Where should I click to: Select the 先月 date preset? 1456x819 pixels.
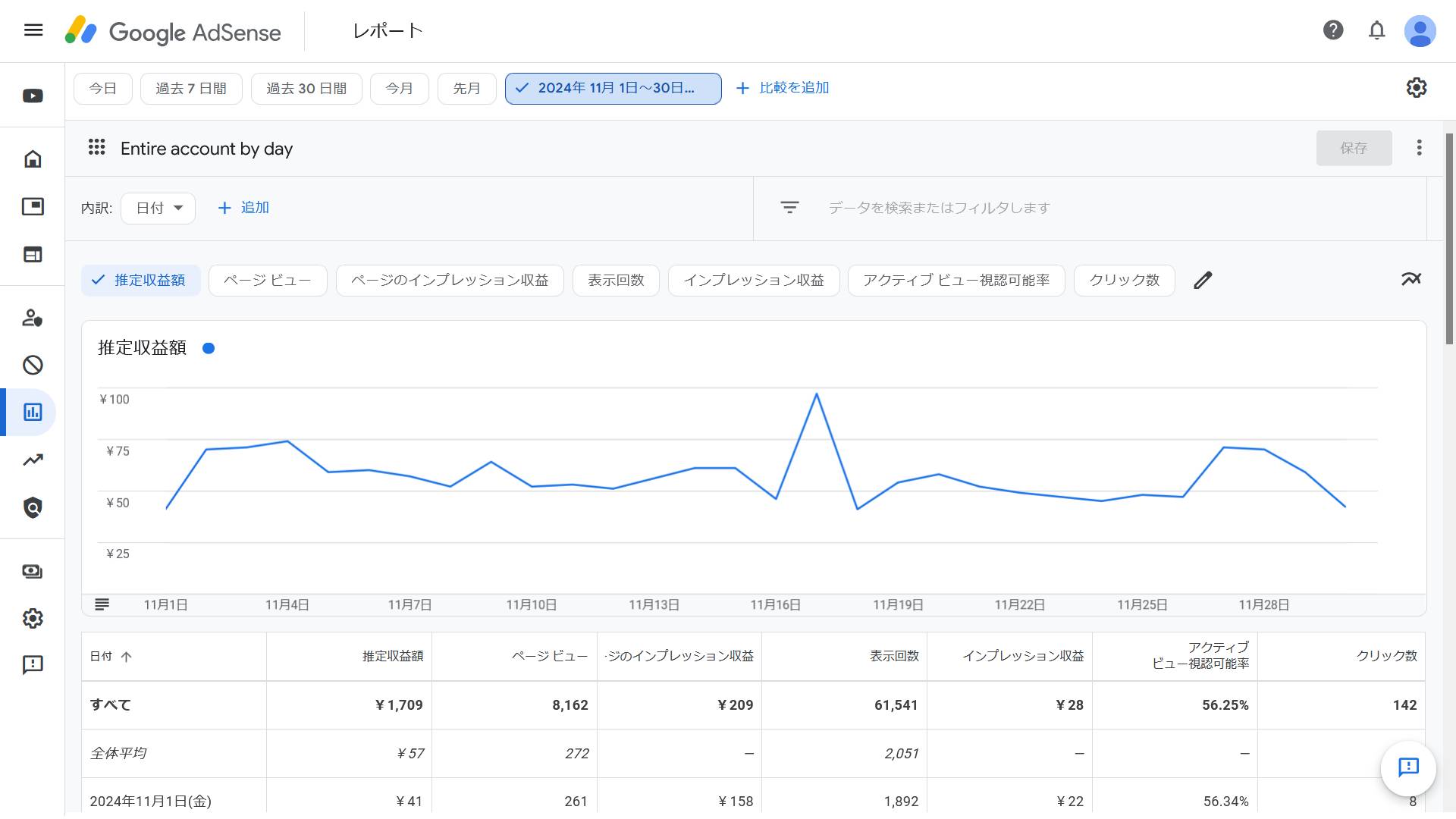pyautogui.click(x=467, y=89)
